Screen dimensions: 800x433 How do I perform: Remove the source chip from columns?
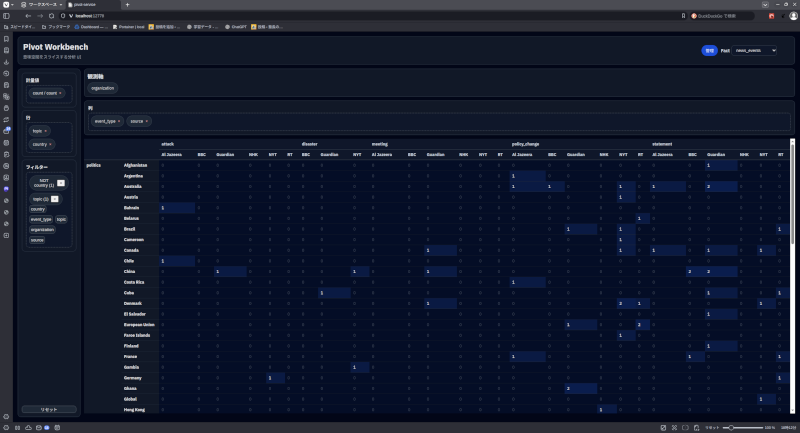click(147, 121)
